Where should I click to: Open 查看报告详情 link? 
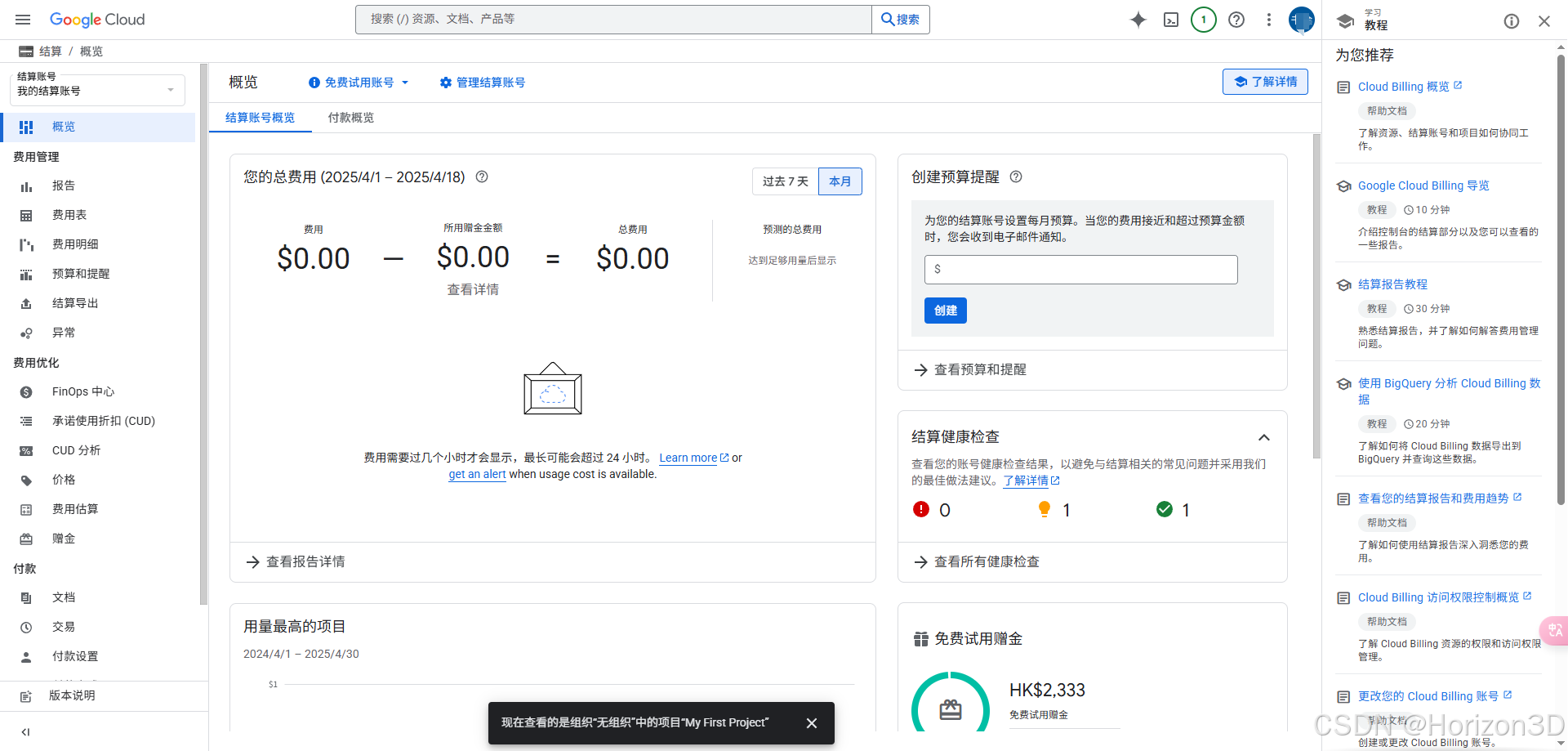pyautogui.click(x=295, y=561)
